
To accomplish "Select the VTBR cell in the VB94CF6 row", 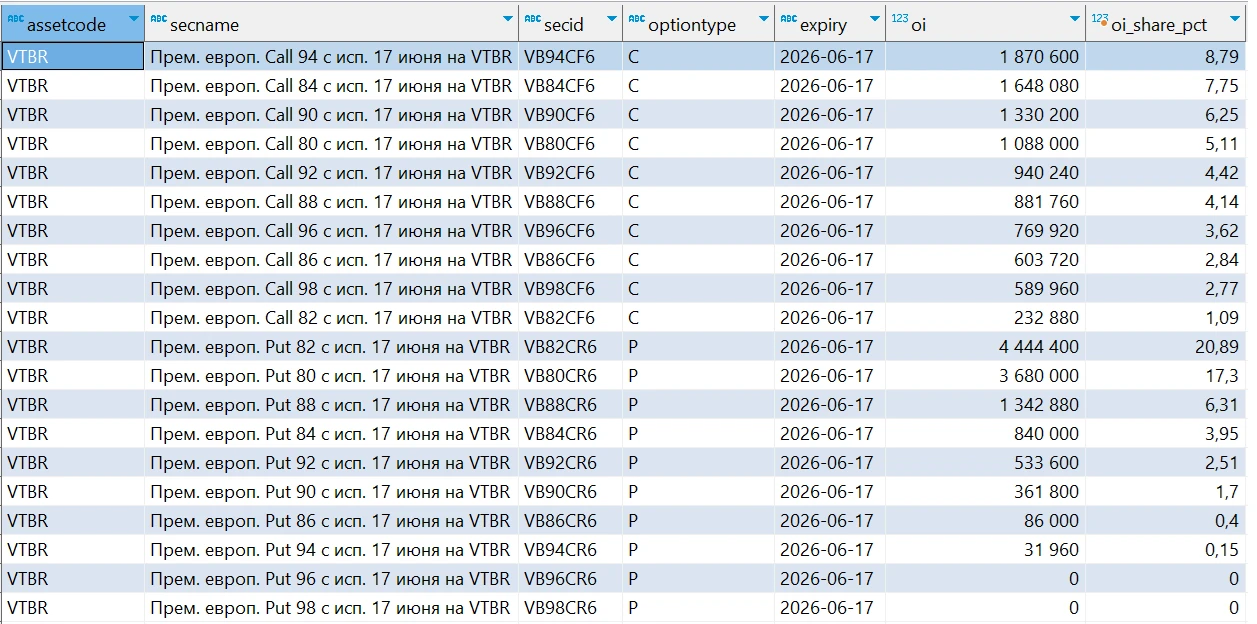I will (x=72, y=57).
